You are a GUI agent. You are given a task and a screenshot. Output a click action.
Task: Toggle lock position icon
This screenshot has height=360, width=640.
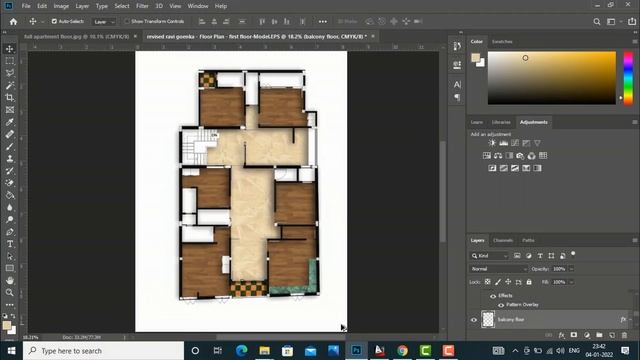508,282
